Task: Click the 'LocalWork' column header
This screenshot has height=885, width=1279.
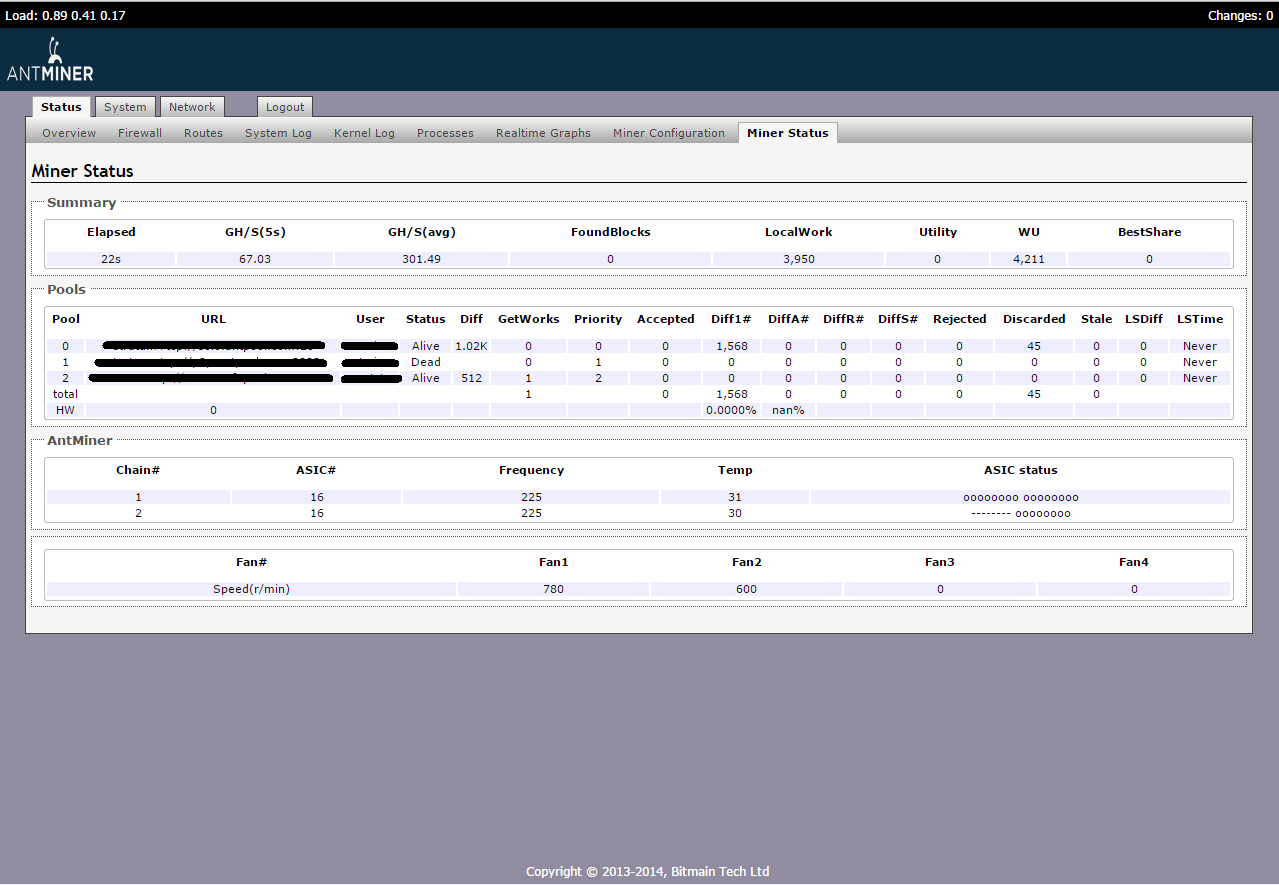Action: (x=799, y=232)
